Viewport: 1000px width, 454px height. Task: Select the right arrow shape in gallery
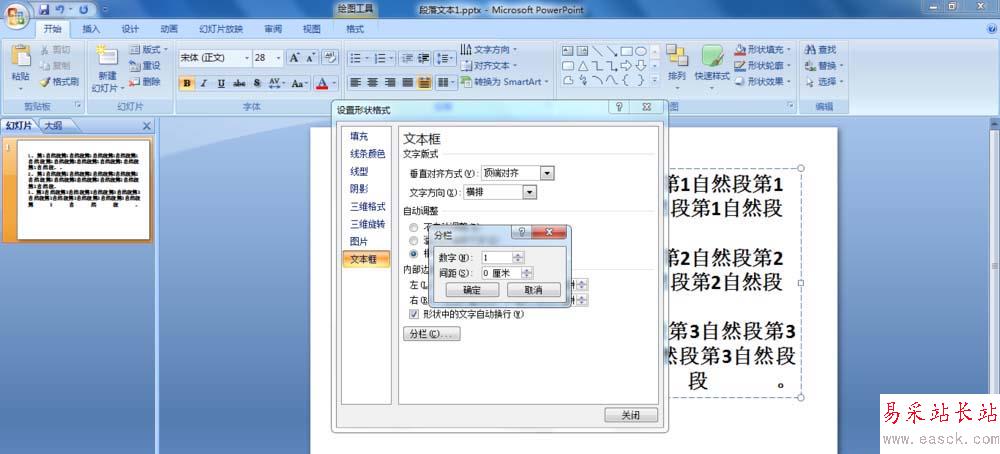point(626,66)
